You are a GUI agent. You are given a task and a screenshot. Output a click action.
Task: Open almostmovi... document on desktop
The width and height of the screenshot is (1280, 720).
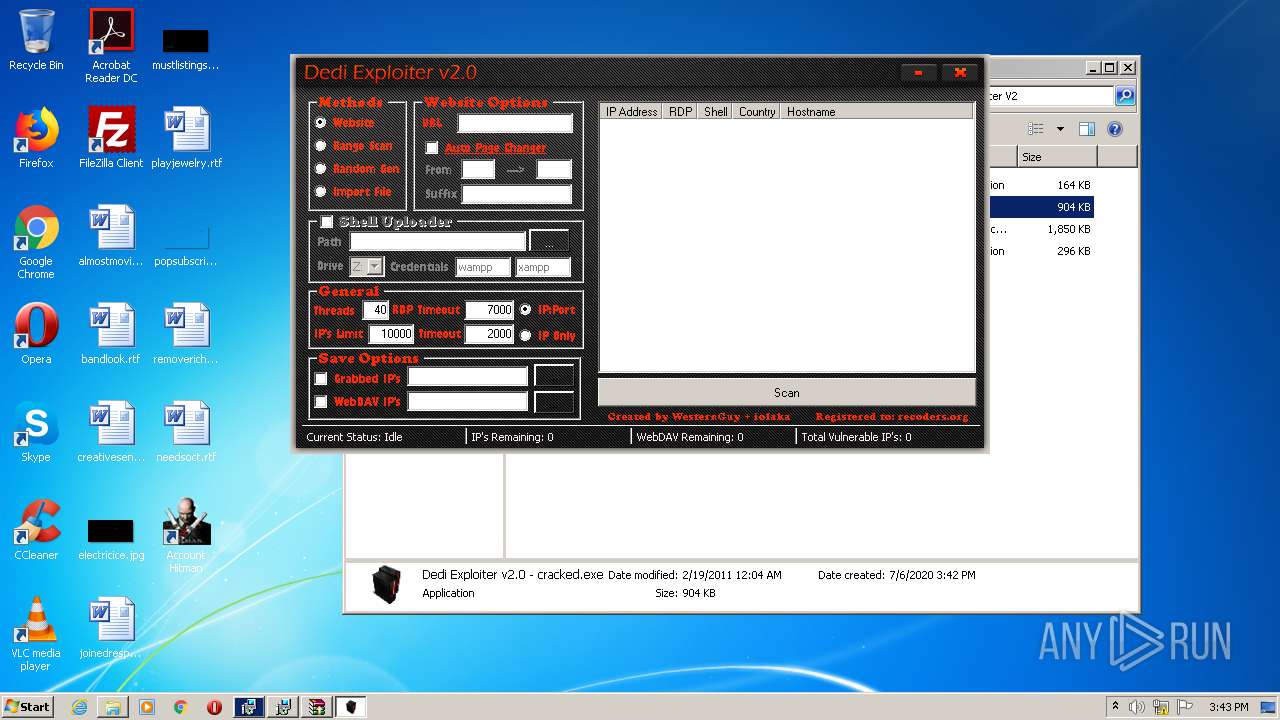pos(111,236)
